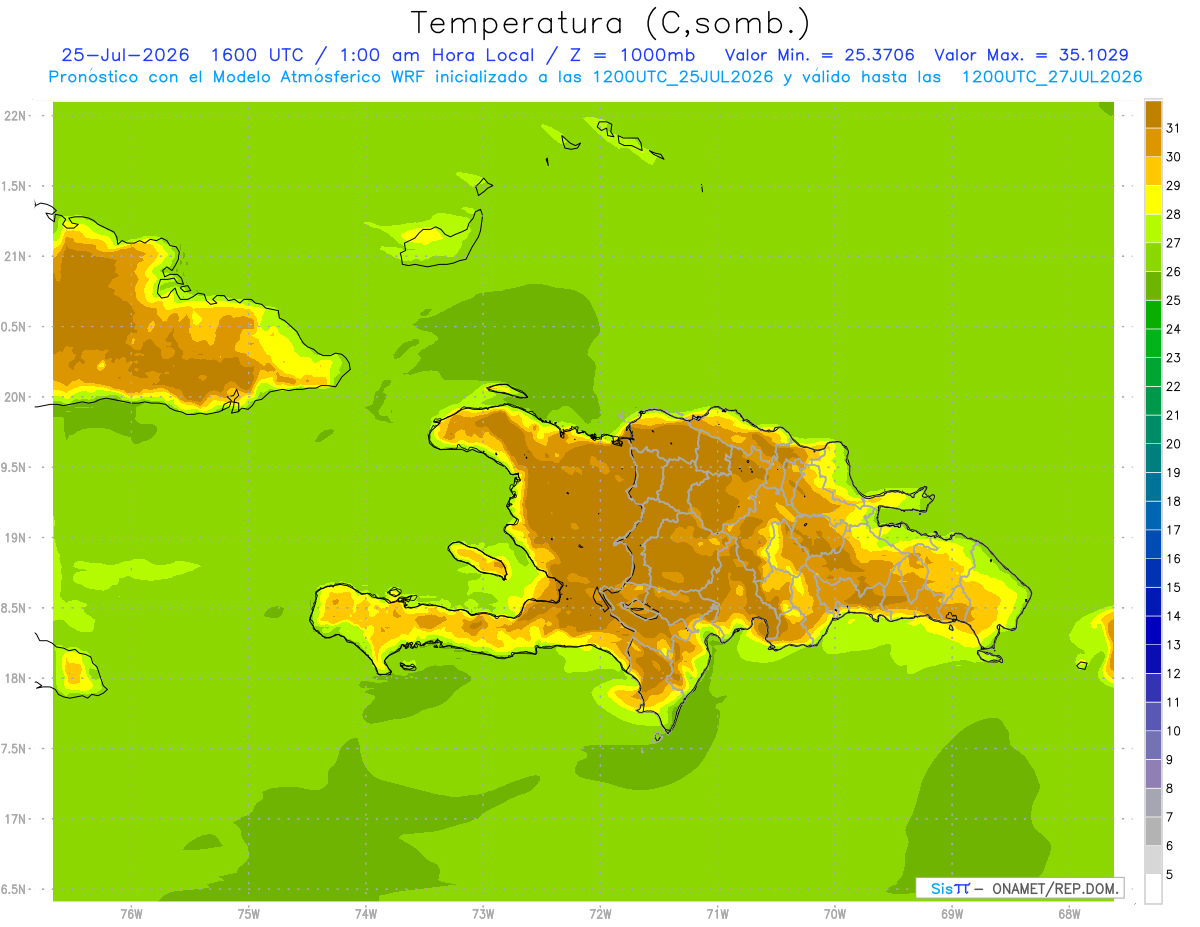
Task: Click the color bar label "14"
Action: tap(1173, 616)
